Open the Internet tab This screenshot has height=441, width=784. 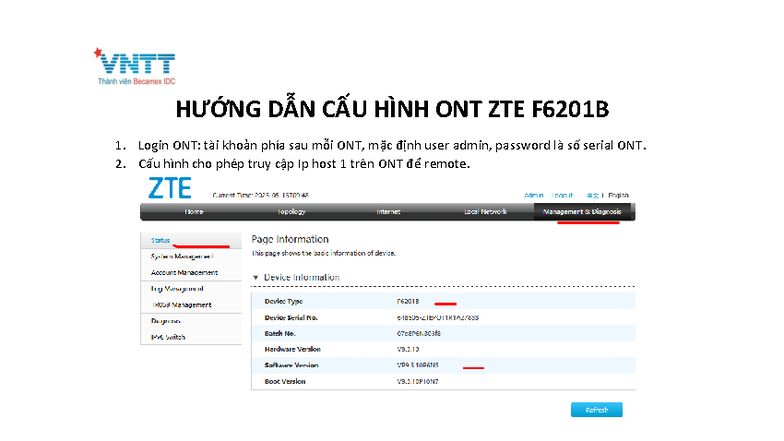pyautogui.click(x=388, y=212)
